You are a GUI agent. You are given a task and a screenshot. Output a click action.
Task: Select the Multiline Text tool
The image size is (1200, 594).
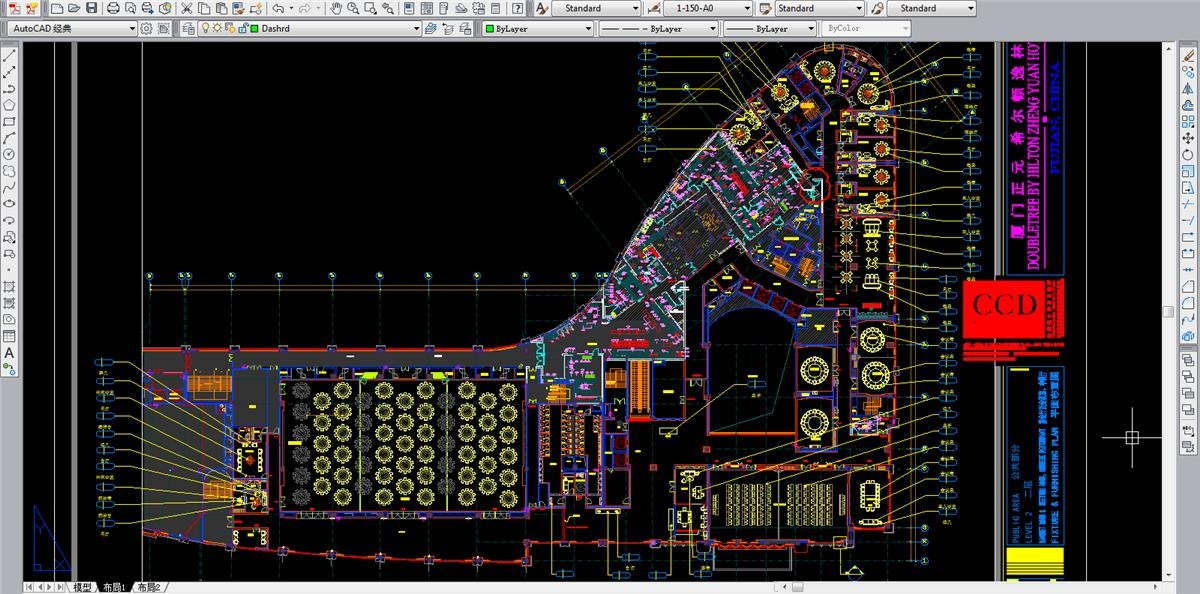(x=9, y=352)
